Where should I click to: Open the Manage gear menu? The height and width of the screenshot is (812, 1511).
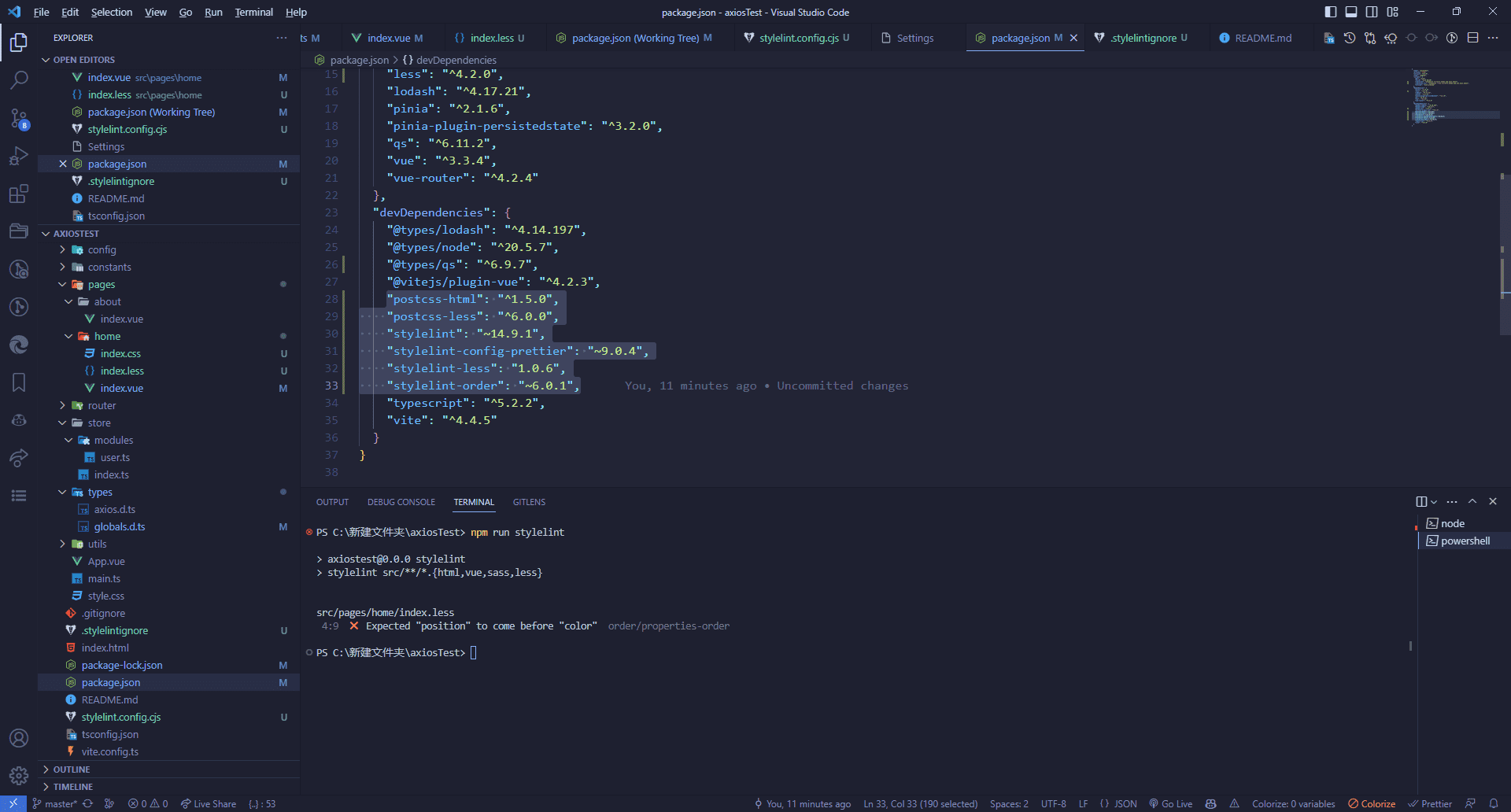point(19,776)
